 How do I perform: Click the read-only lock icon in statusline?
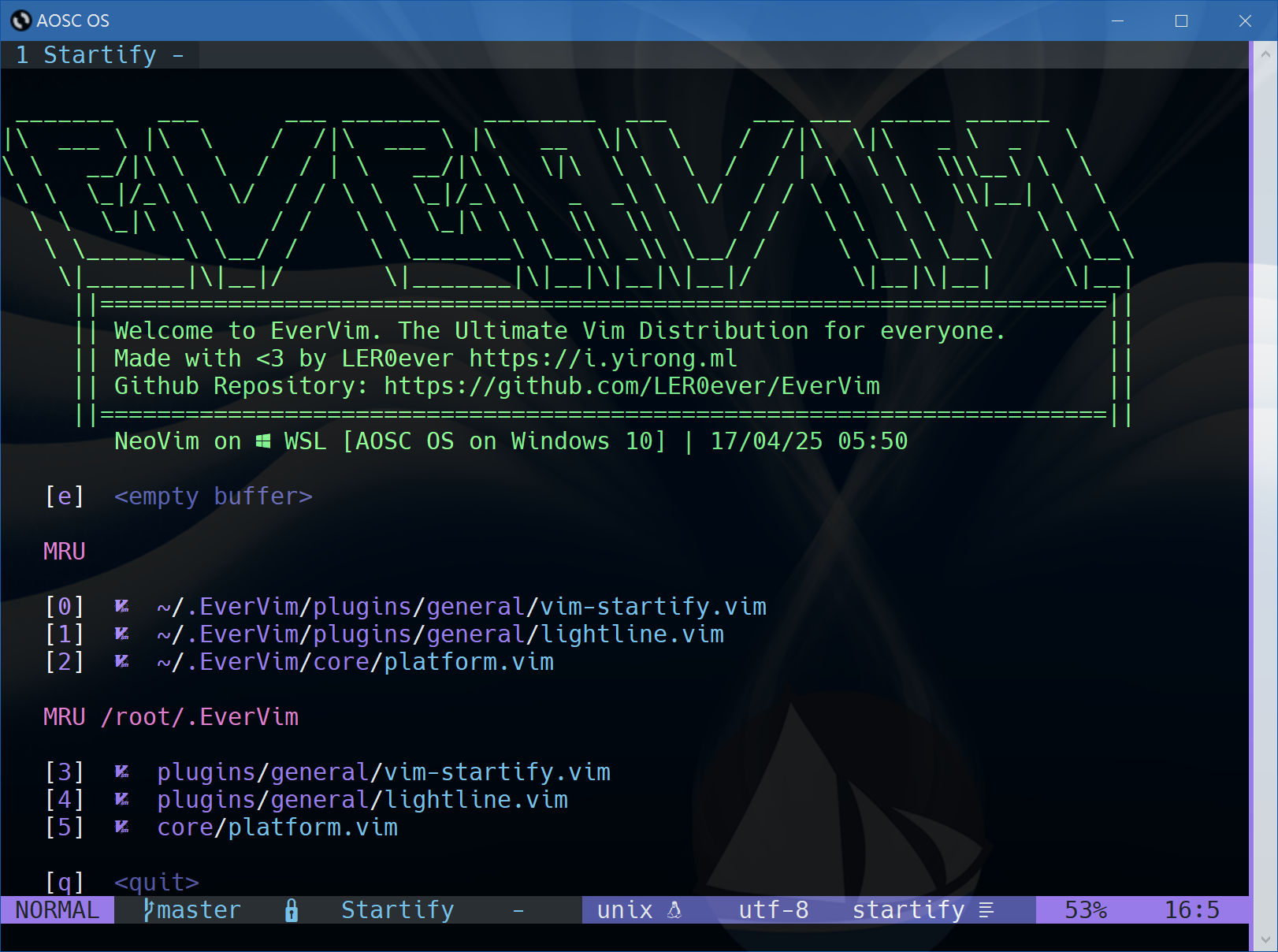[292, 910]
